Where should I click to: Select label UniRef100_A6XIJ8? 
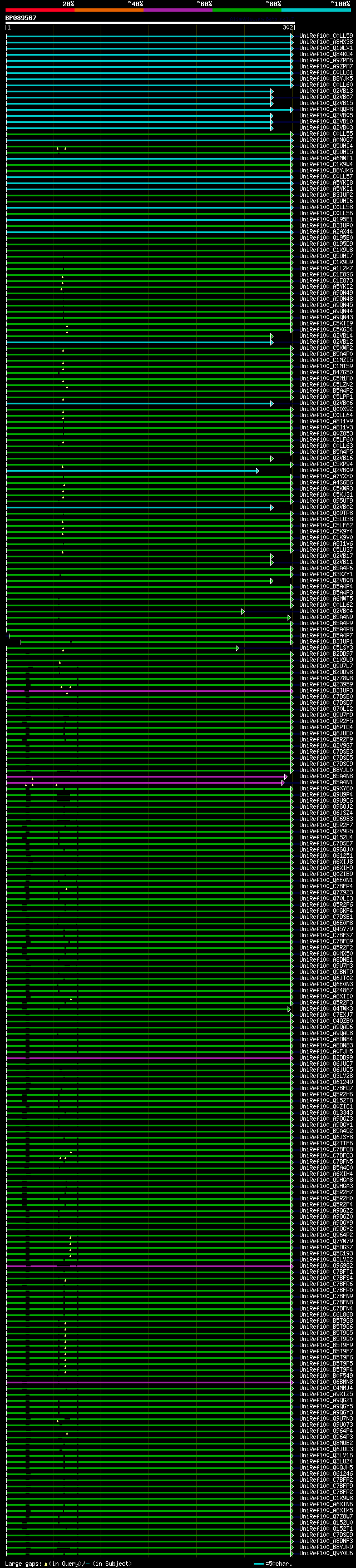click(325, 863)
